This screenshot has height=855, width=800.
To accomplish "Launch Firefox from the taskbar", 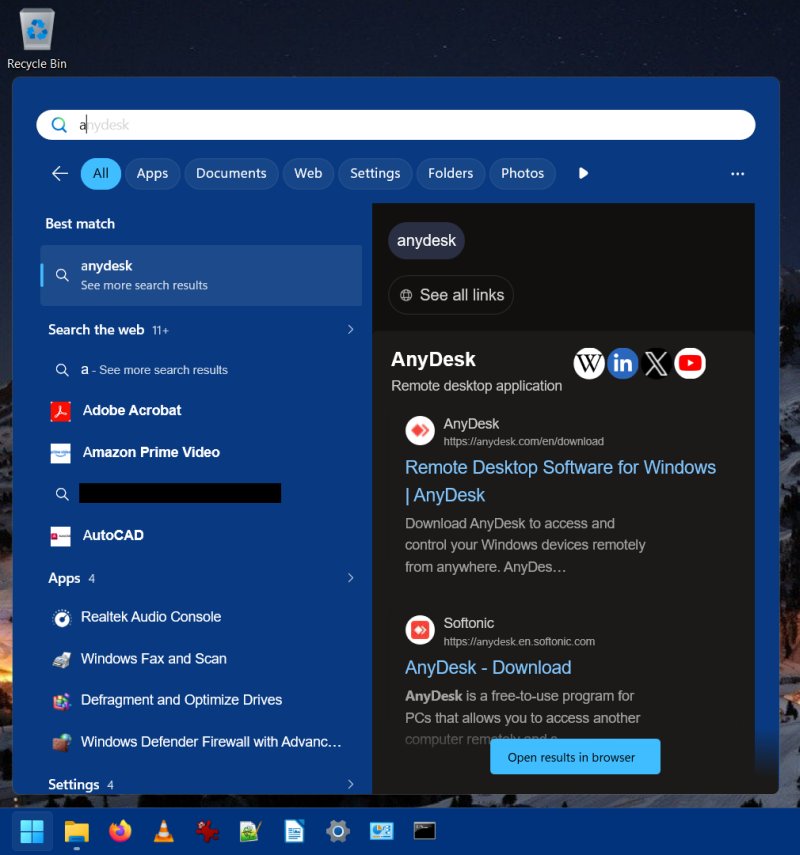I will click(120, 831).
